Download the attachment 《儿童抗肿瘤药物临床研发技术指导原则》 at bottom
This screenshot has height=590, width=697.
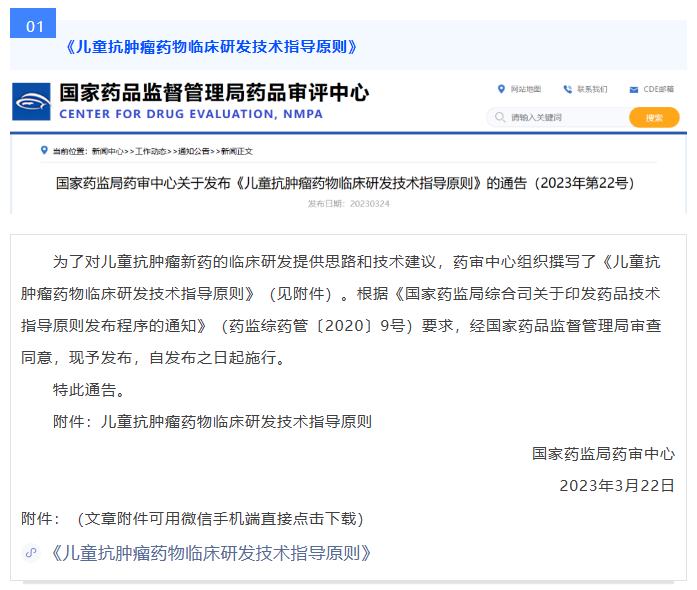tap(210, 553)
